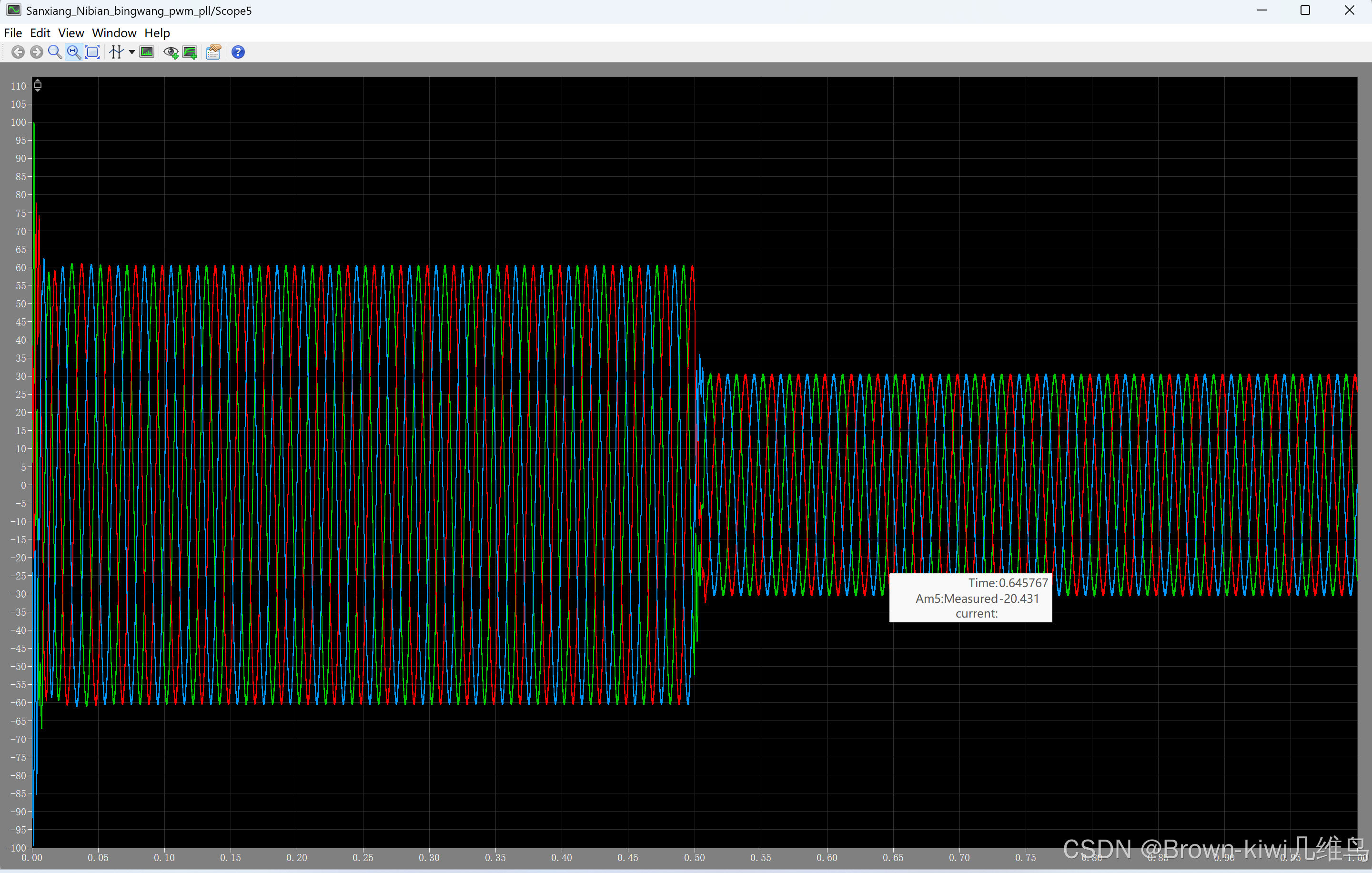This screenshot has width=1372, height=873.
Task: Open the blue help question icon
Action: click(238, 52)
